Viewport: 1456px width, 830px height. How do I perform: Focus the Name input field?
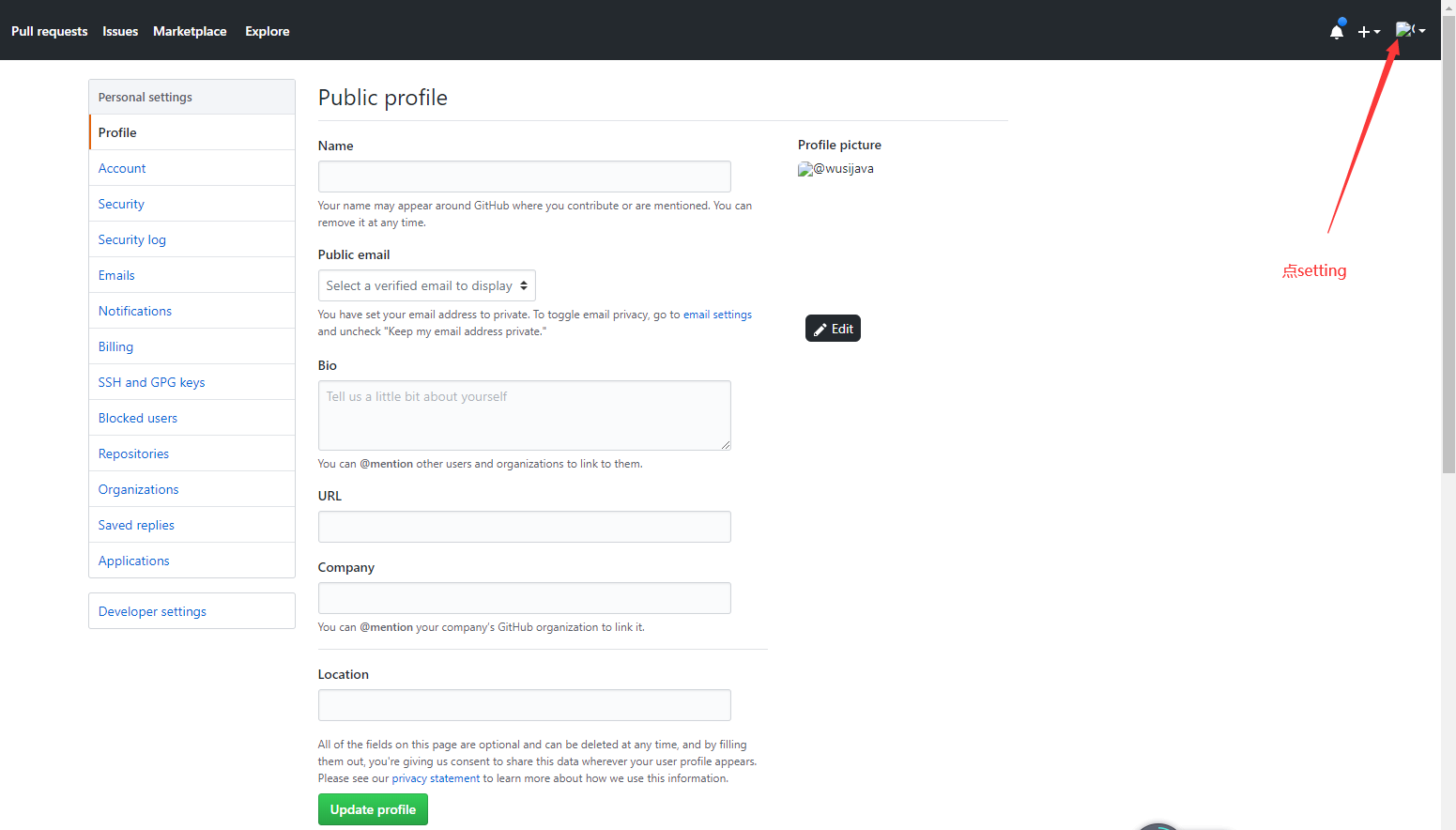pyautogui.click(x=524, y=177)
